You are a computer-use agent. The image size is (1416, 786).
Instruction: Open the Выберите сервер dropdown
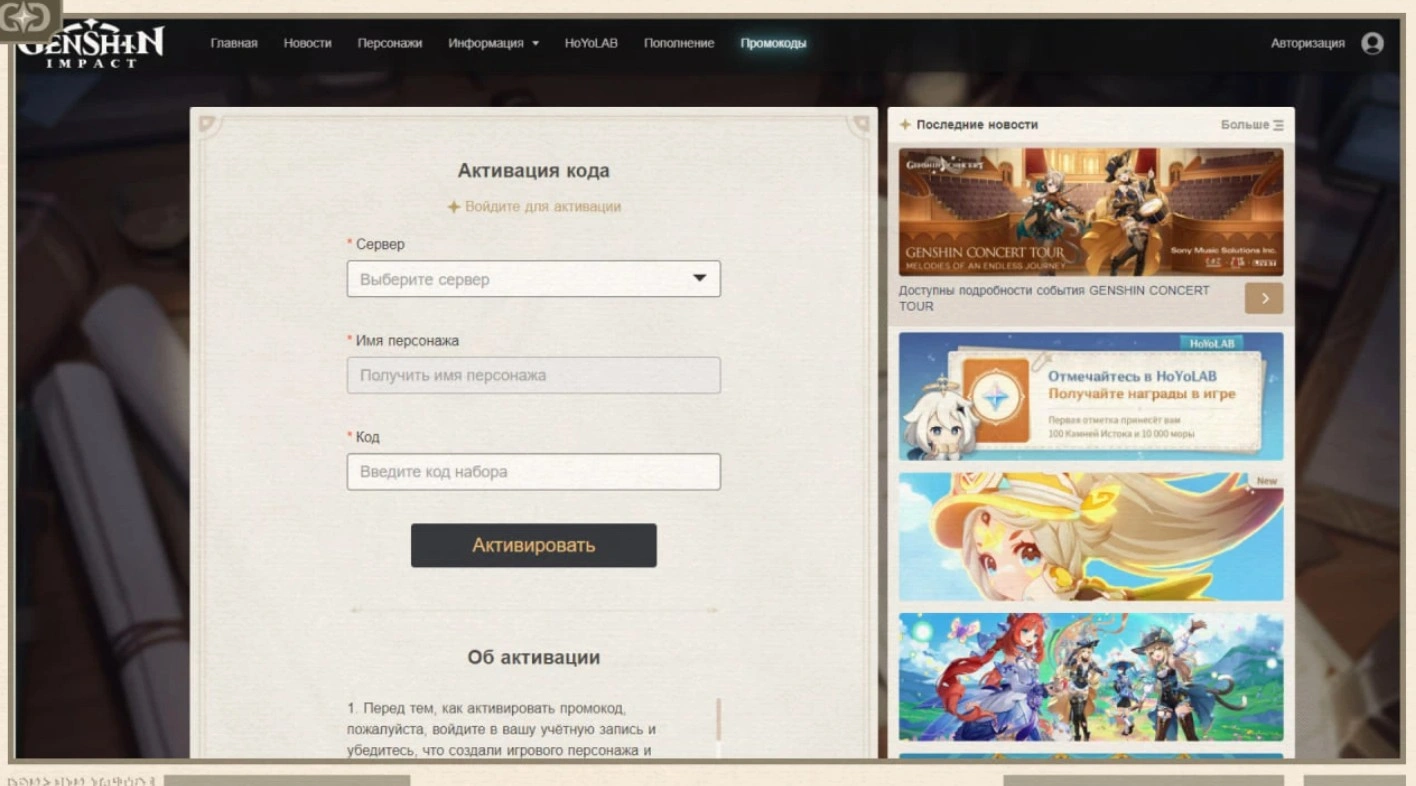click(x=533, y=279)
